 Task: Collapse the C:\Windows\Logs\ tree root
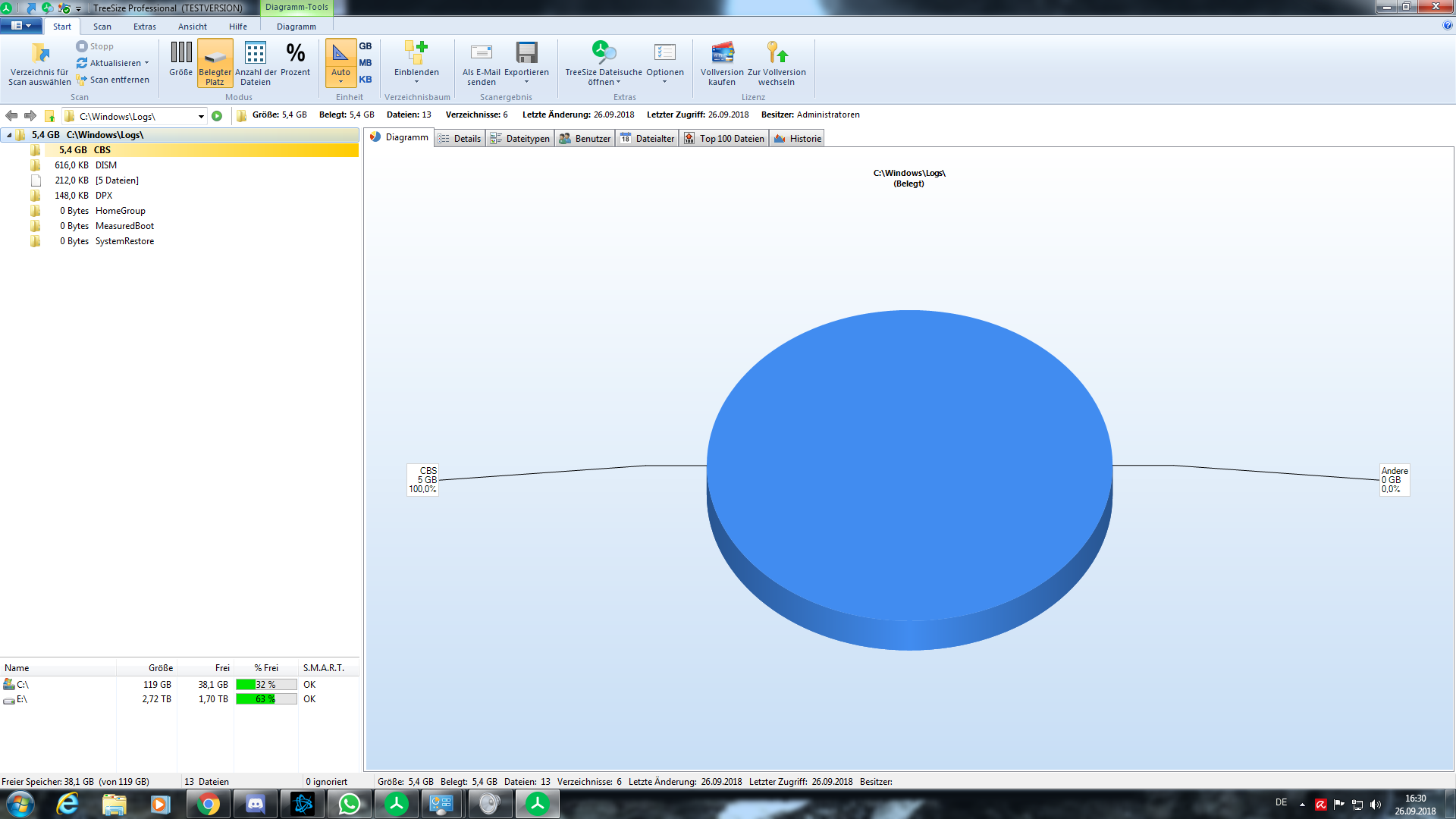tap(9, 135)
